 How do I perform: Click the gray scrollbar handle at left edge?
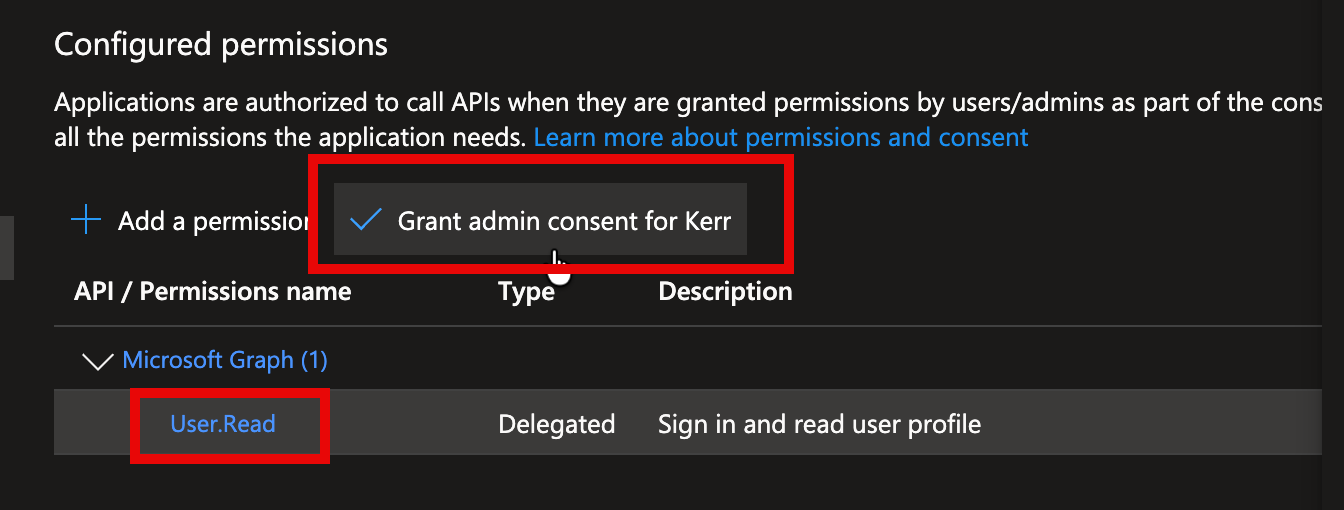pos(6,246)
